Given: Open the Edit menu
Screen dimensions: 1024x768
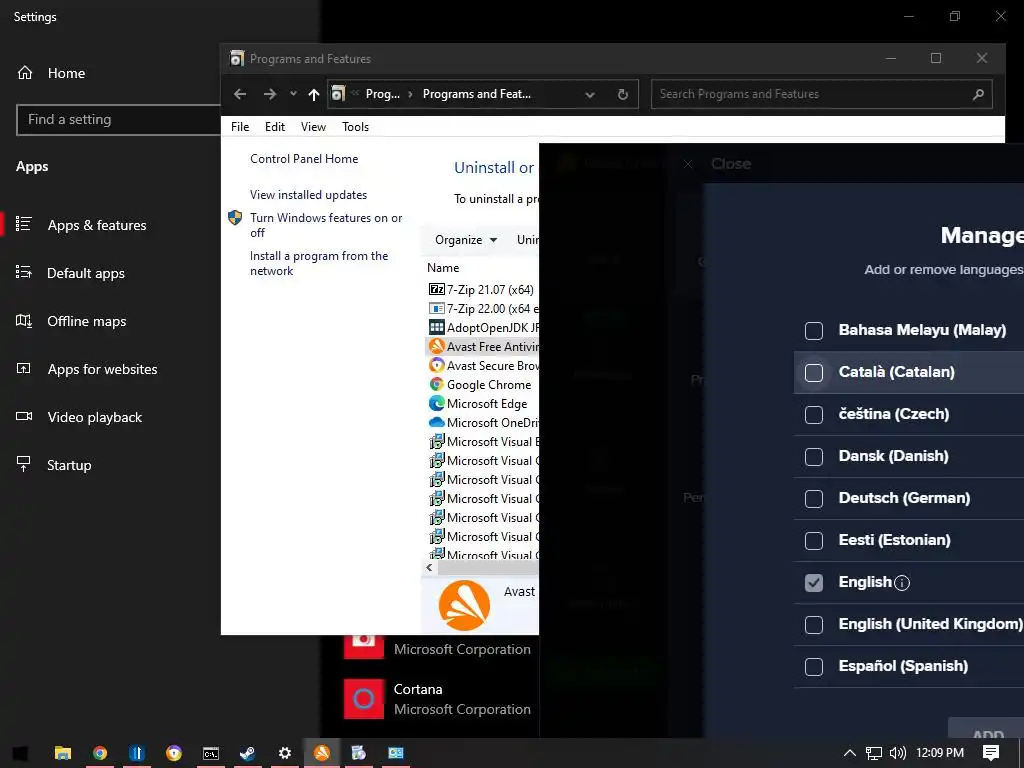Looking at the screenshot, I should pyautogui.click(x=274, y=127).
